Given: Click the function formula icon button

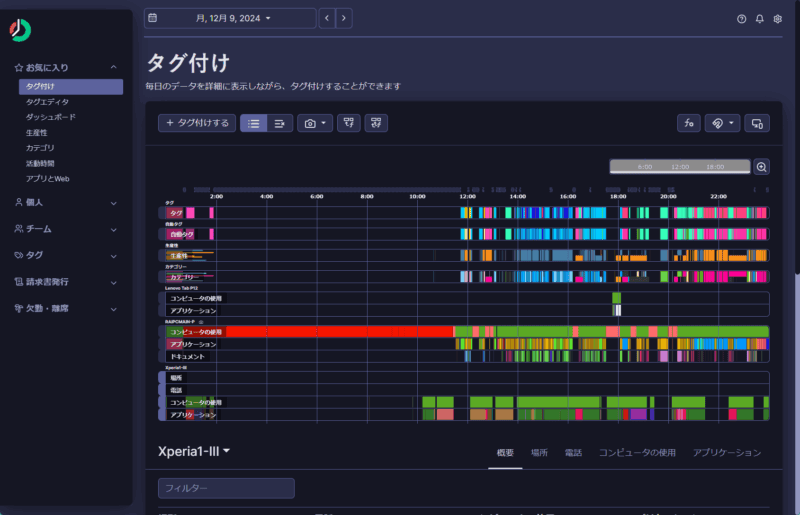Looking at the screenshot, I should (689, 124).
